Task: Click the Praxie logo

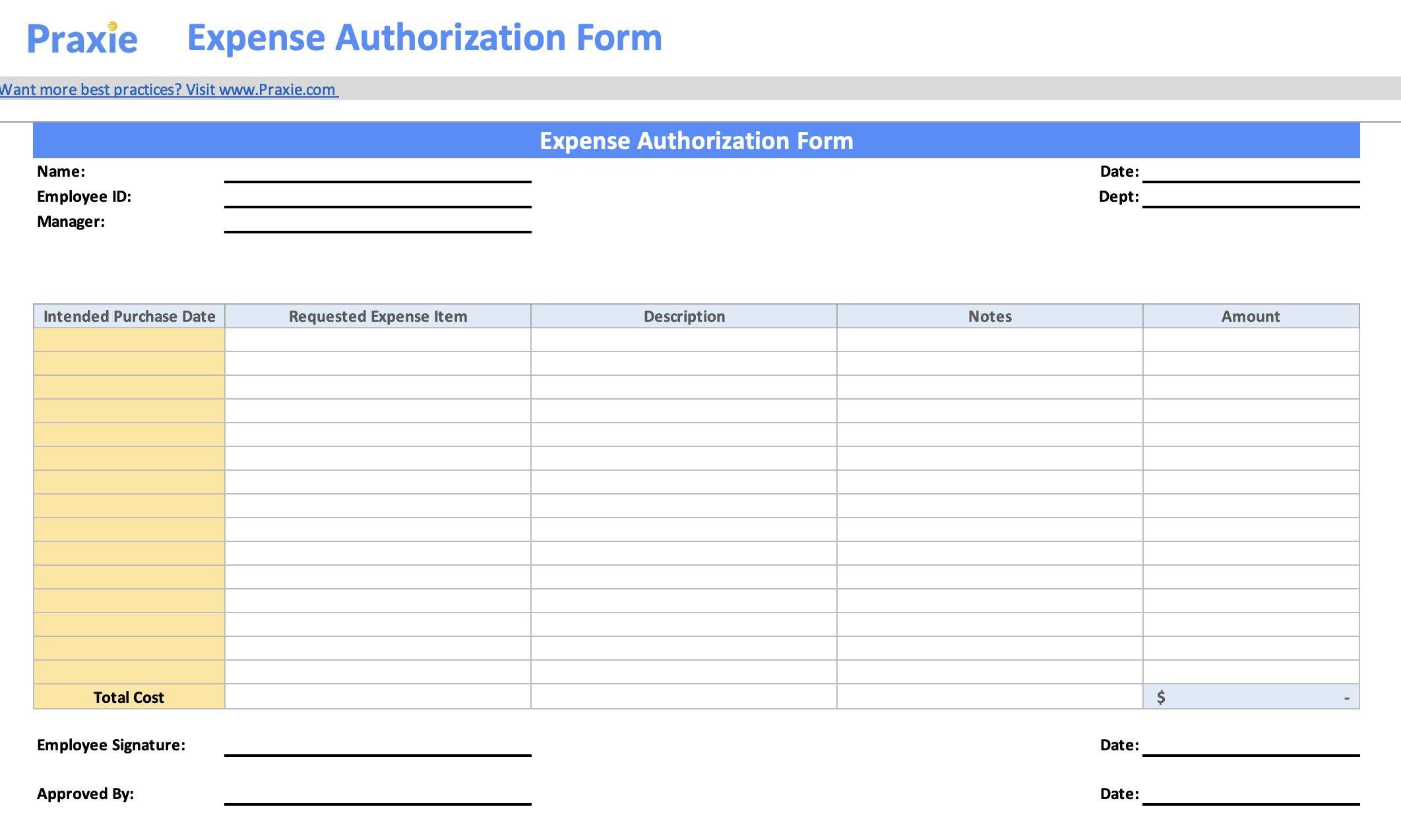Action: click(x=82, y=38)
